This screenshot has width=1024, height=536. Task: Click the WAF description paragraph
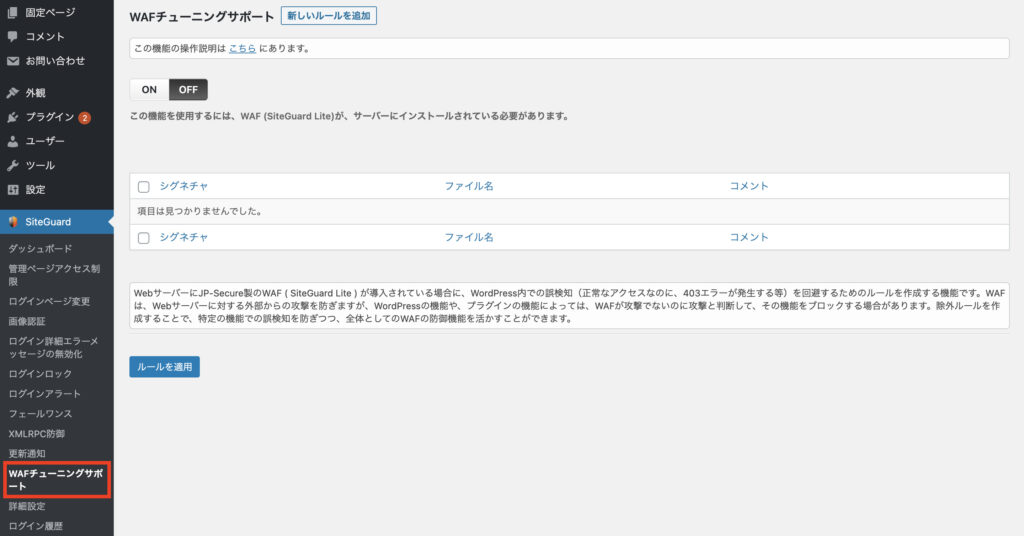coord(569,306)
